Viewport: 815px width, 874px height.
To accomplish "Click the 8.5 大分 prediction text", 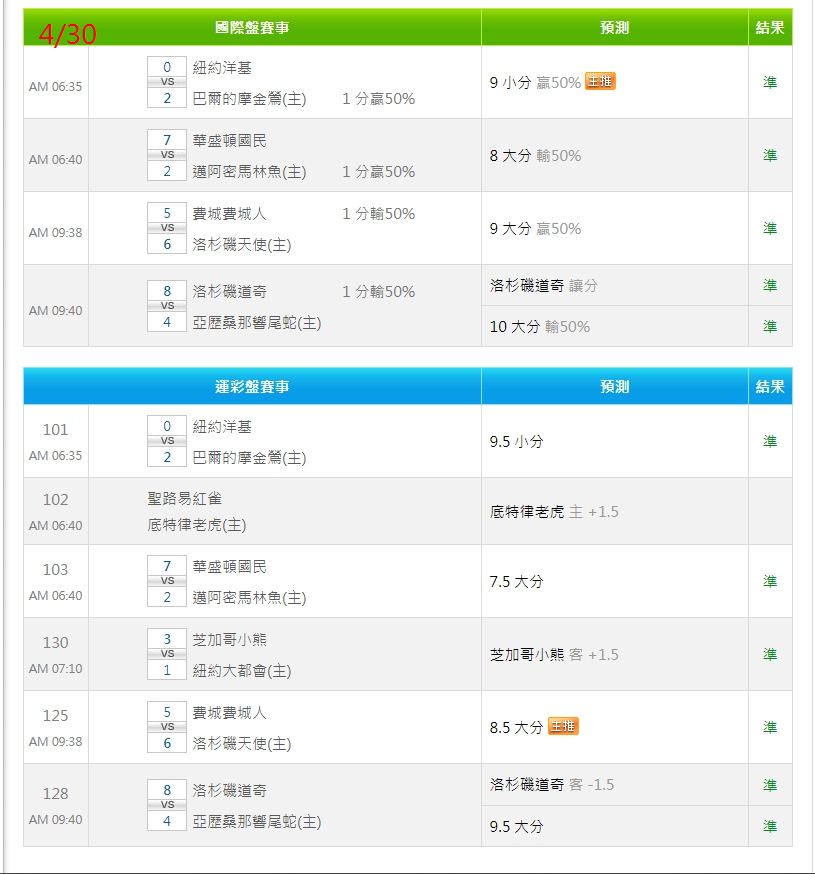I will click(516, 727).
